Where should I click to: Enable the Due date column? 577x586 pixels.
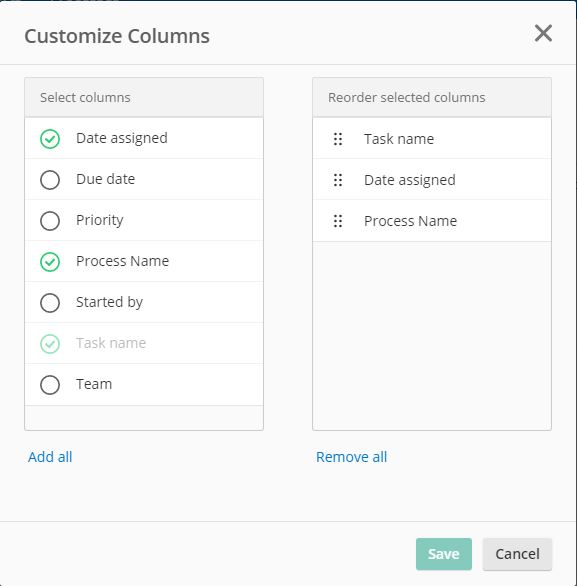coord(50,180)
